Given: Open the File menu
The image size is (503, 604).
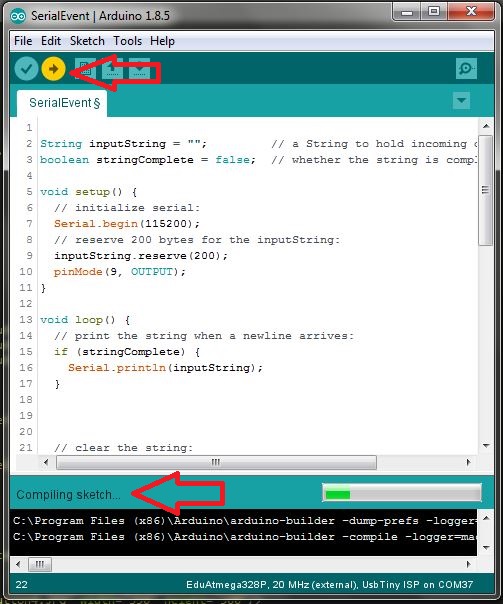Looking at the screenshot, I should pos(23,41).
